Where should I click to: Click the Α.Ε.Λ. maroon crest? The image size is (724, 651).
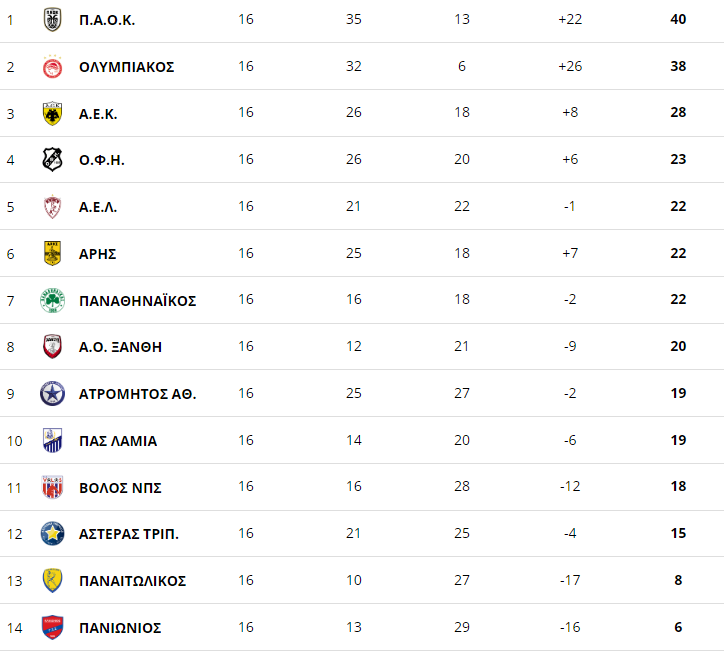click(x=52, y=207)
